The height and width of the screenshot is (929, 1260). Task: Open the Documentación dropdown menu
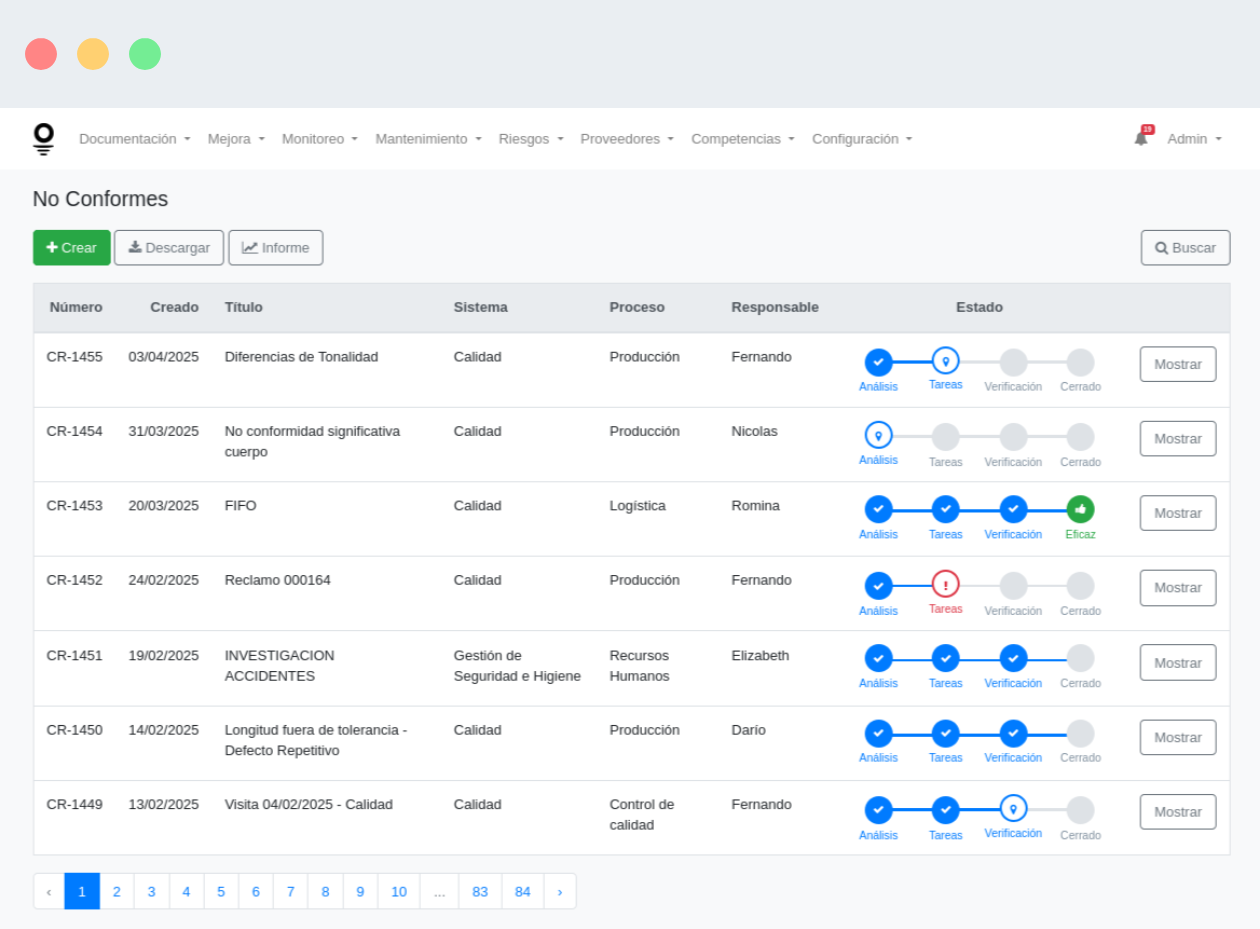[135, 139]
